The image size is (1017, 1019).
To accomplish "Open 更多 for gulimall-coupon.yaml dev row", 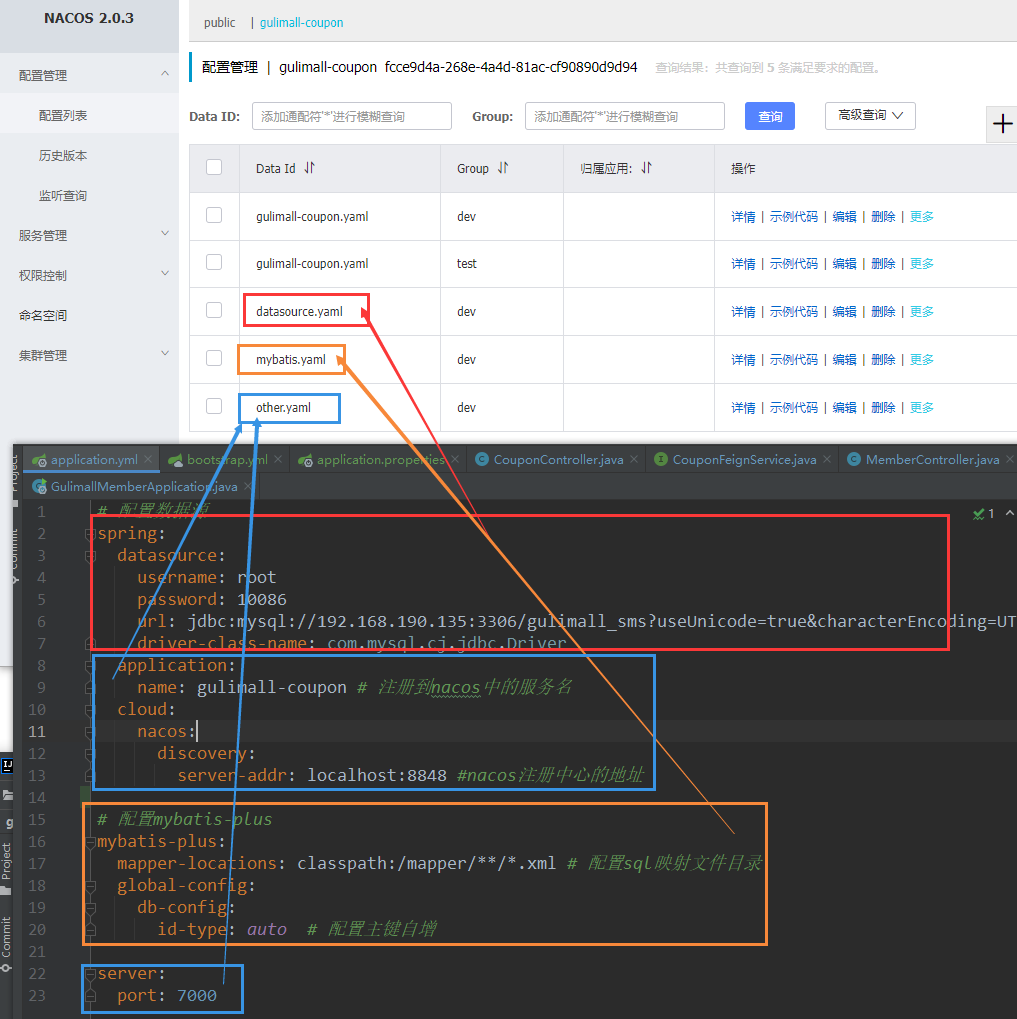I will click(x=921, y=216).
